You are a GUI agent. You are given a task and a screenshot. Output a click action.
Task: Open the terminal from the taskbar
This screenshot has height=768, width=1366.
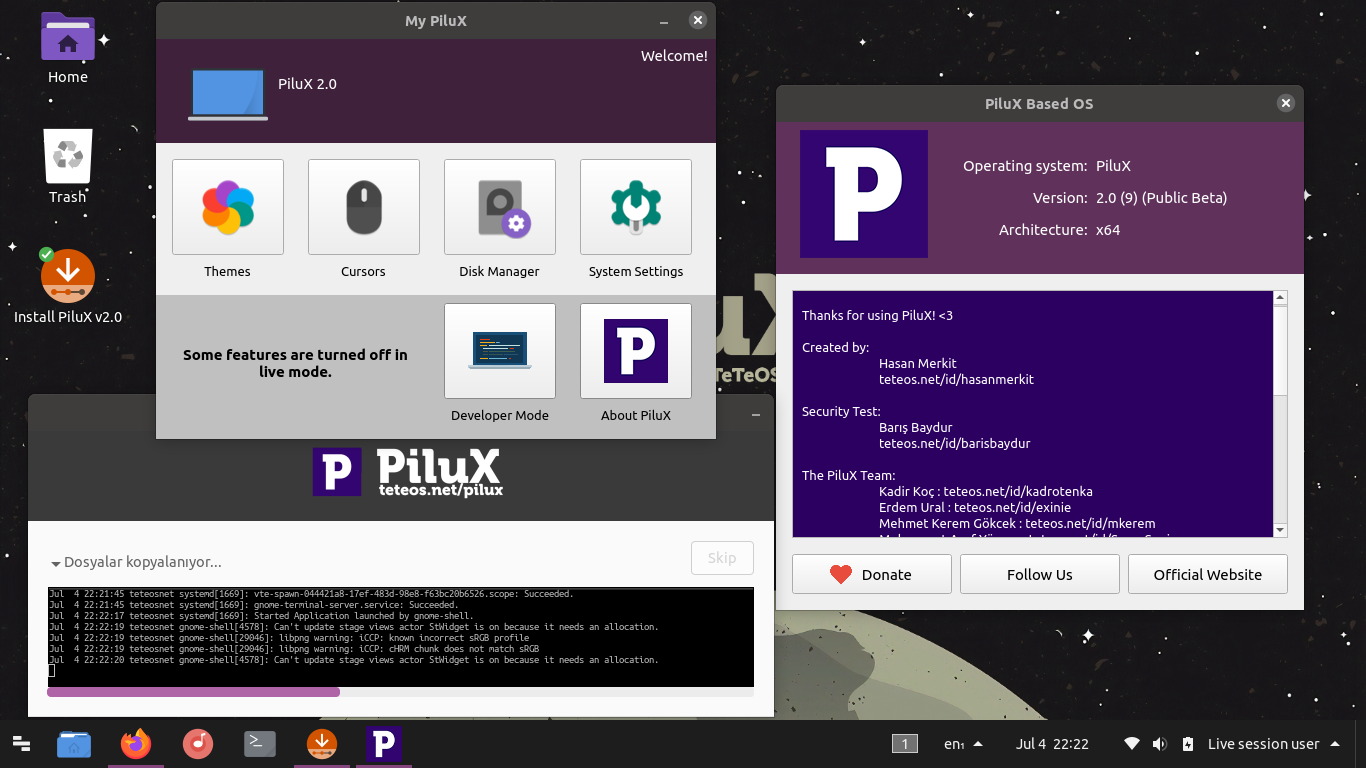260,743
